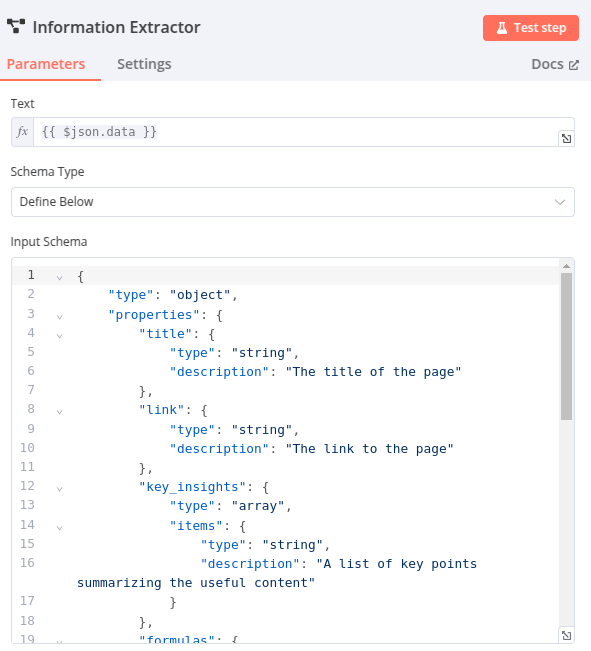Collapse the "link" block on line 8

59,412
